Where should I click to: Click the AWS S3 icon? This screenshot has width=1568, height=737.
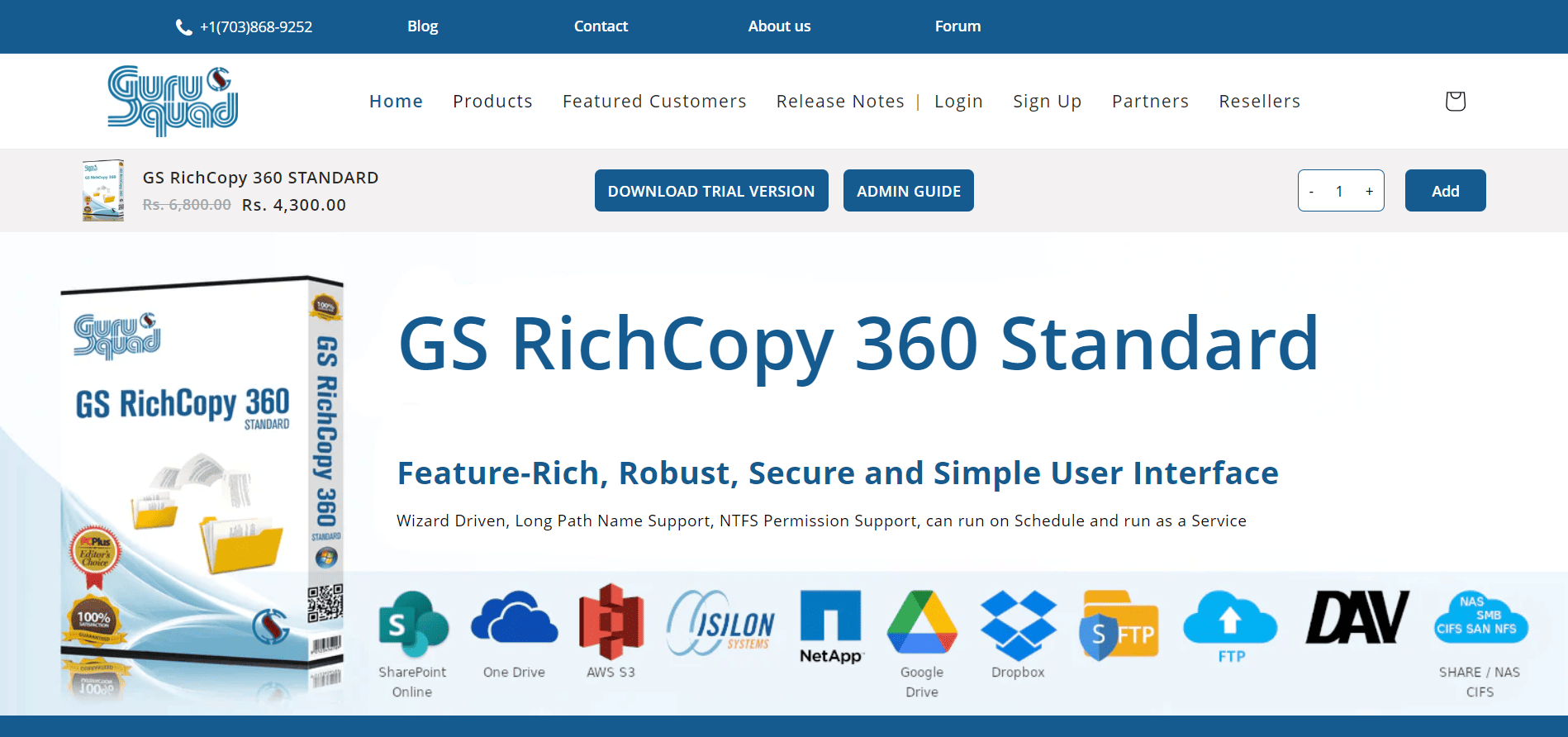611,621
